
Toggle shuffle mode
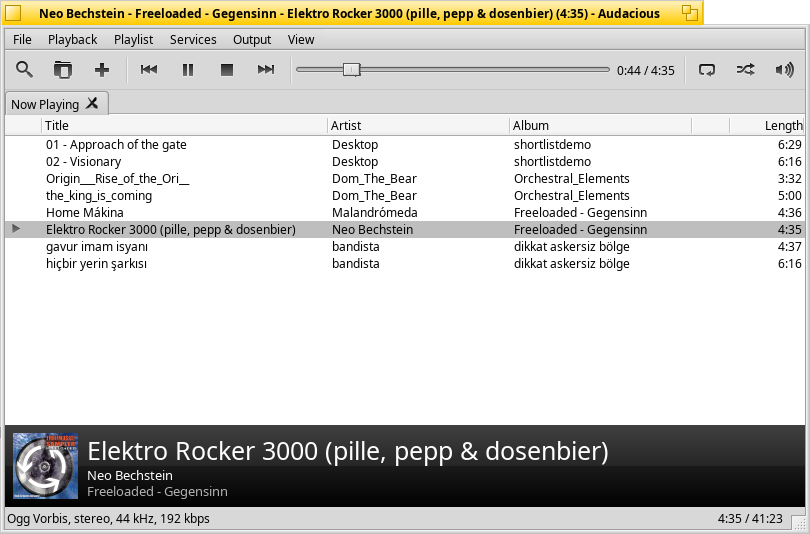745,69
